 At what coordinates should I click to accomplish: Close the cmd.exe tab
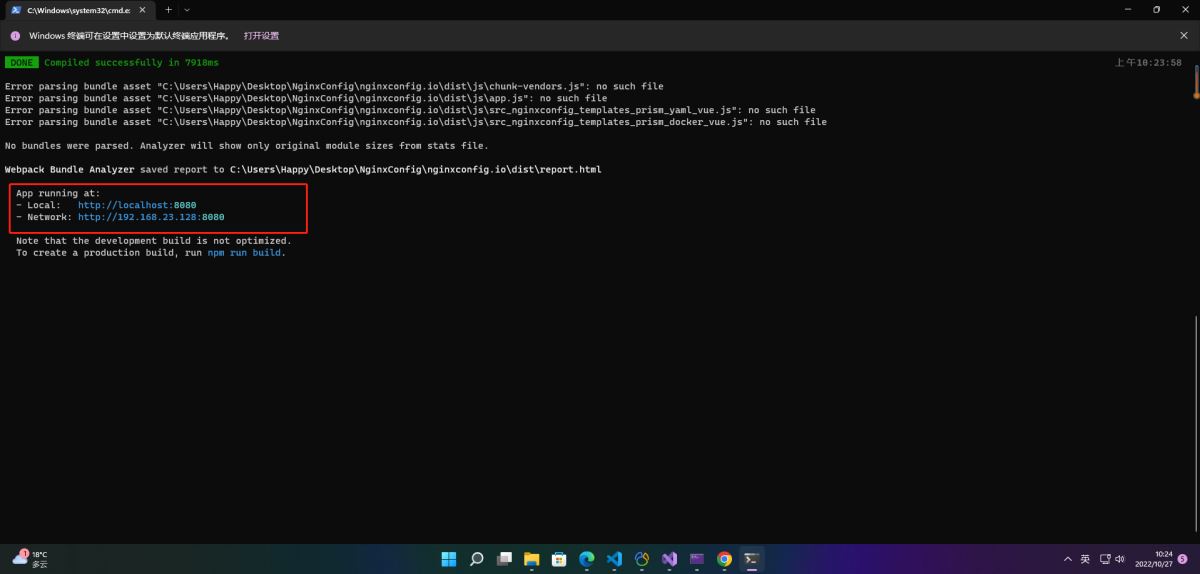pyautogui.click(x=140, y=9)
